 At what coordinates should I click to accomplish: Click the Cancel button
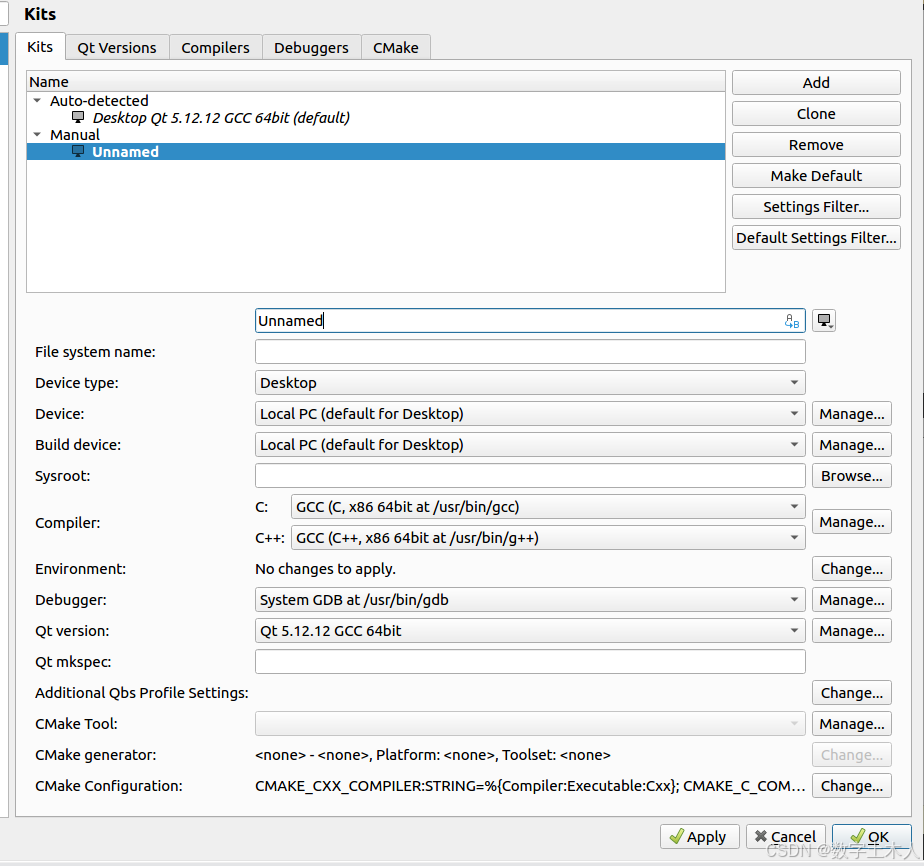point(786,837)
